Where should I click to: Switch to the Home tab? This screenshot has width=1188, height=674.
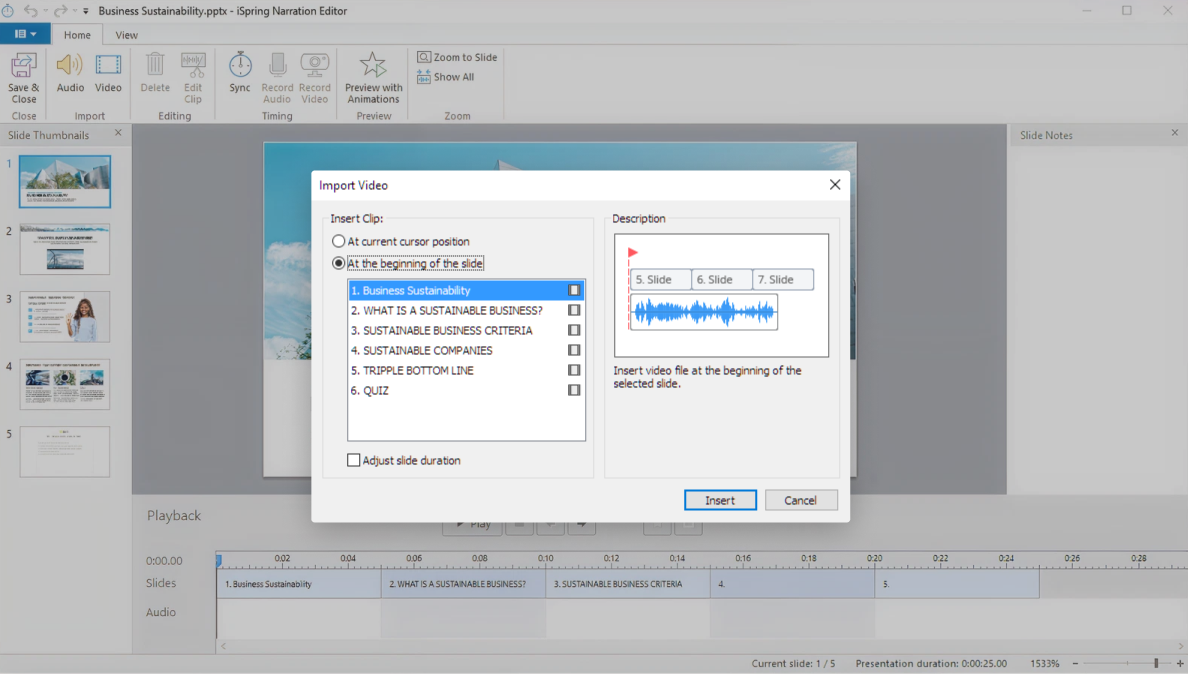[x=77, y=34]
